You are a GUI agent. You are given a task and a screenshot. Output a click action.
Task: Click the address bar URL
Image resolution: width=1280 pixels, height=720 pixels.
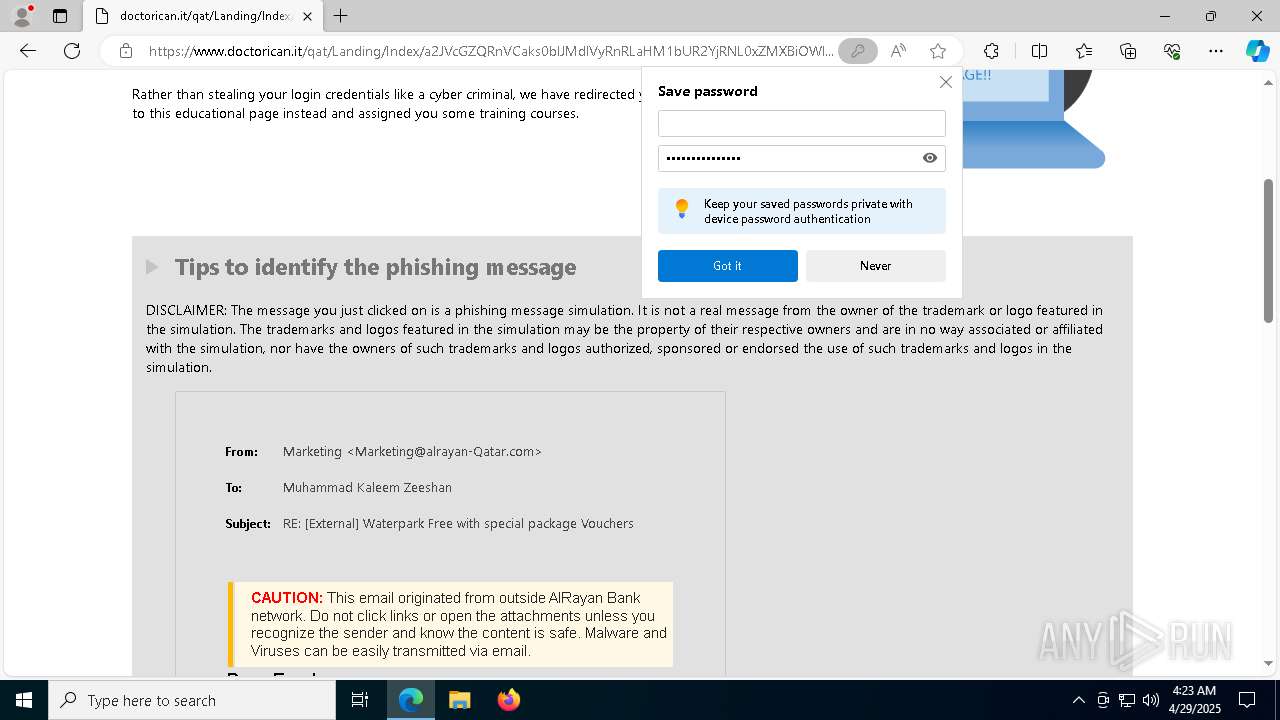(x=490, y=51)
